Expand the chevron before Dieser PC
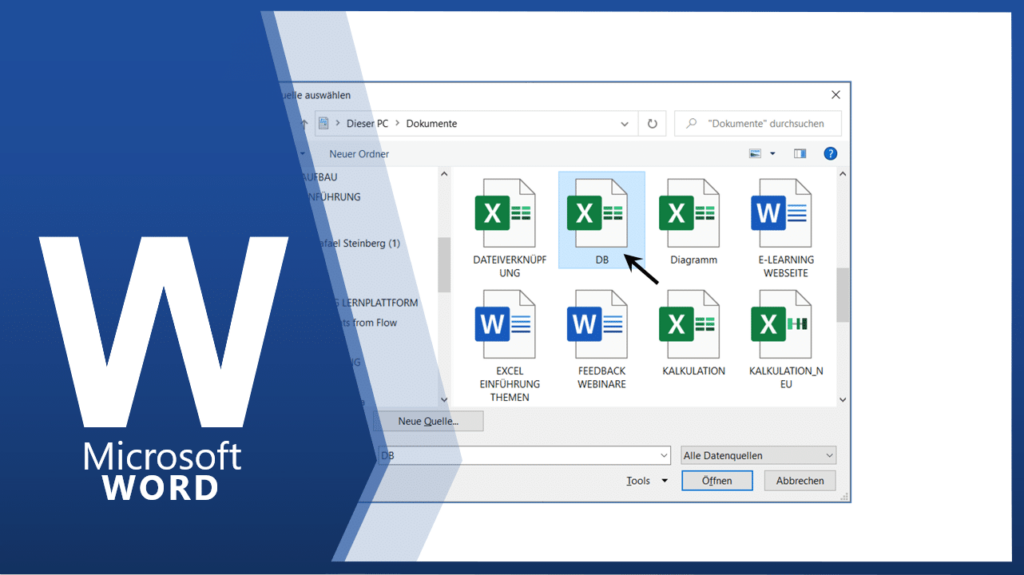1024x575 pixels. coord(338,123)
